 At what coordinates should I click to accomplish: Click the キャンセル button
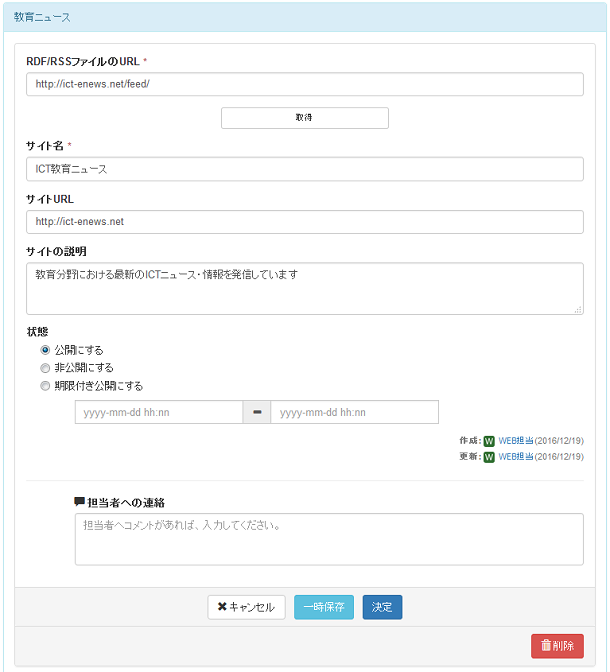tap(246, 607)
